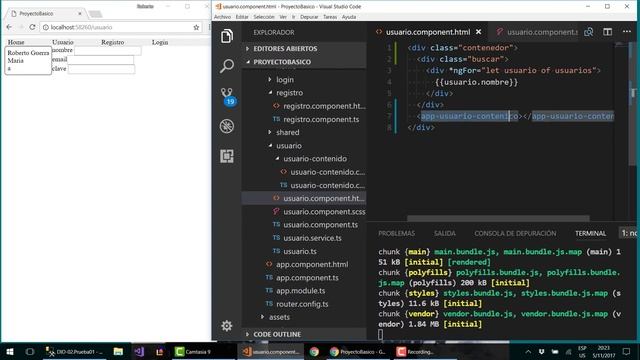The height and width of the screenshot is (360, 640).
Task: Open the Manage gear icon in VS Code
Action: [227, 326]
